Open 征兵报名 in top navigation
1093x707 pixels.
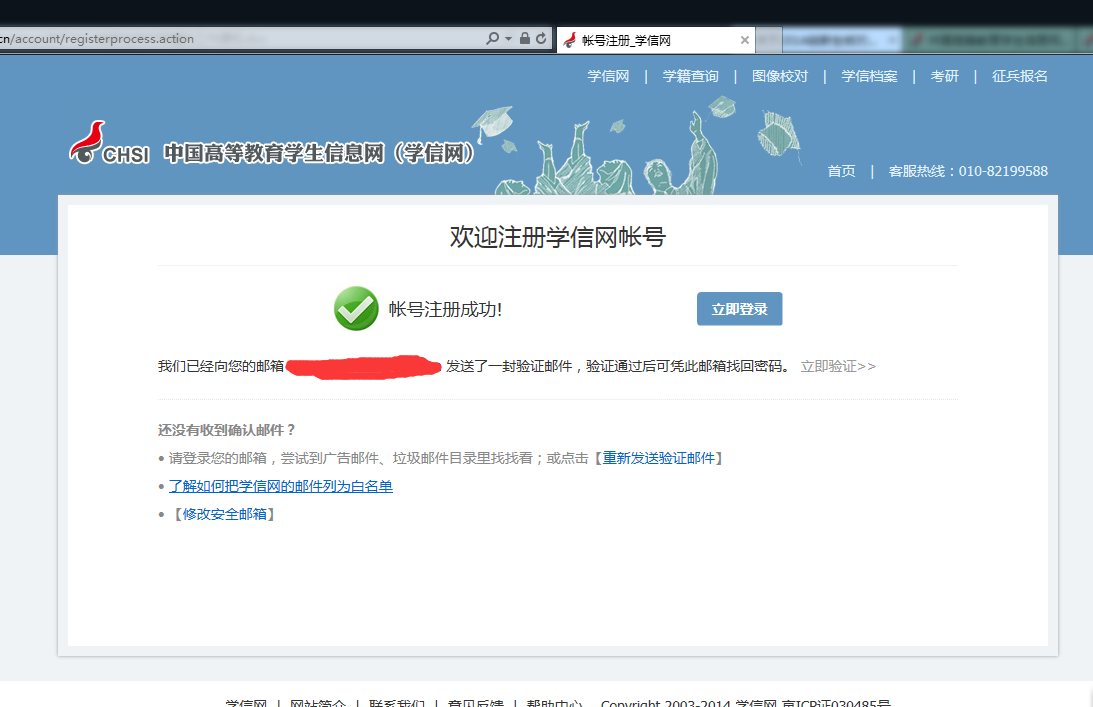(x=1019, y=76)
